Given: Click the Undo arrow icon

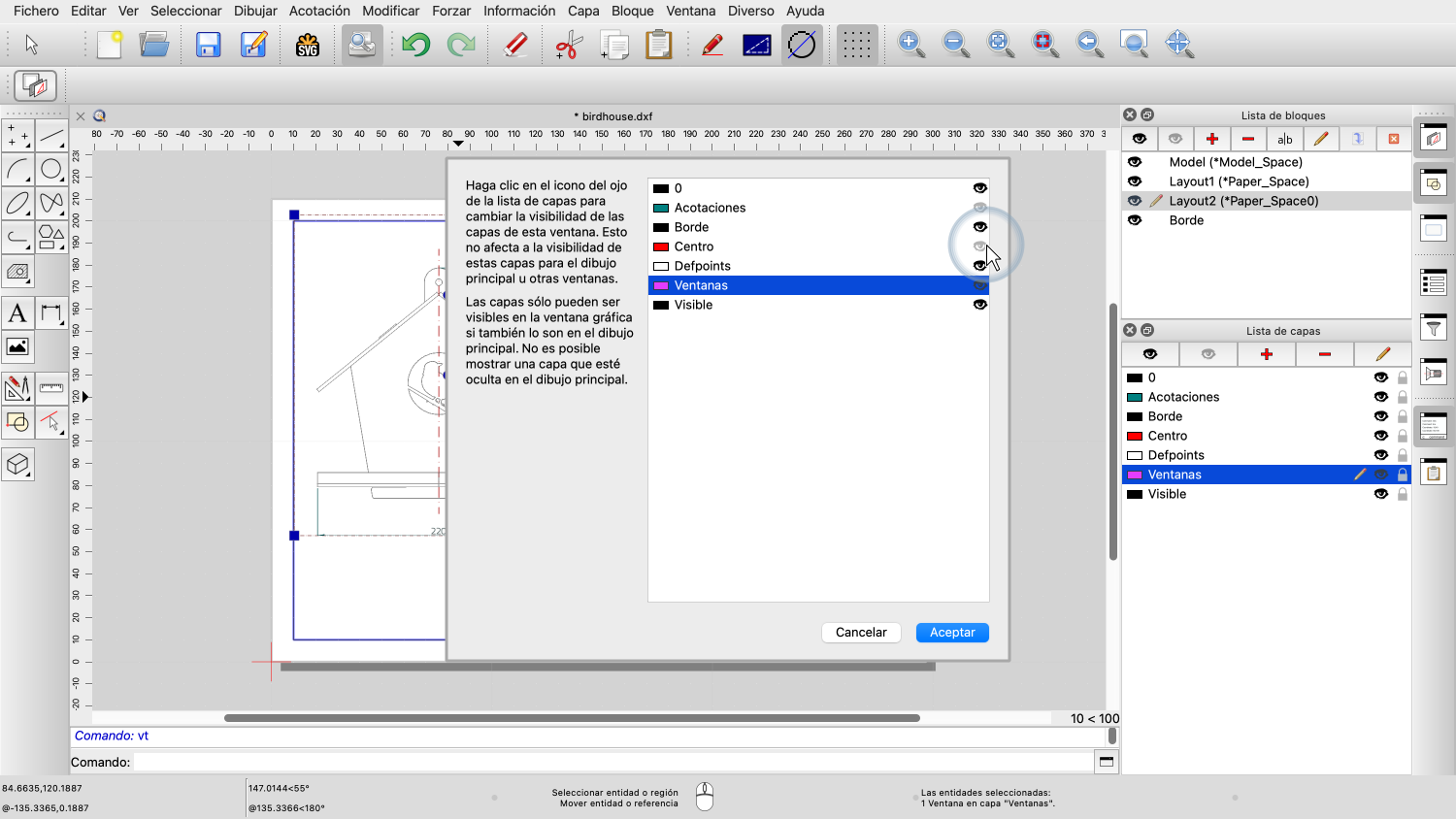Looking at the screenshot, I should click(x=415, y=45).
